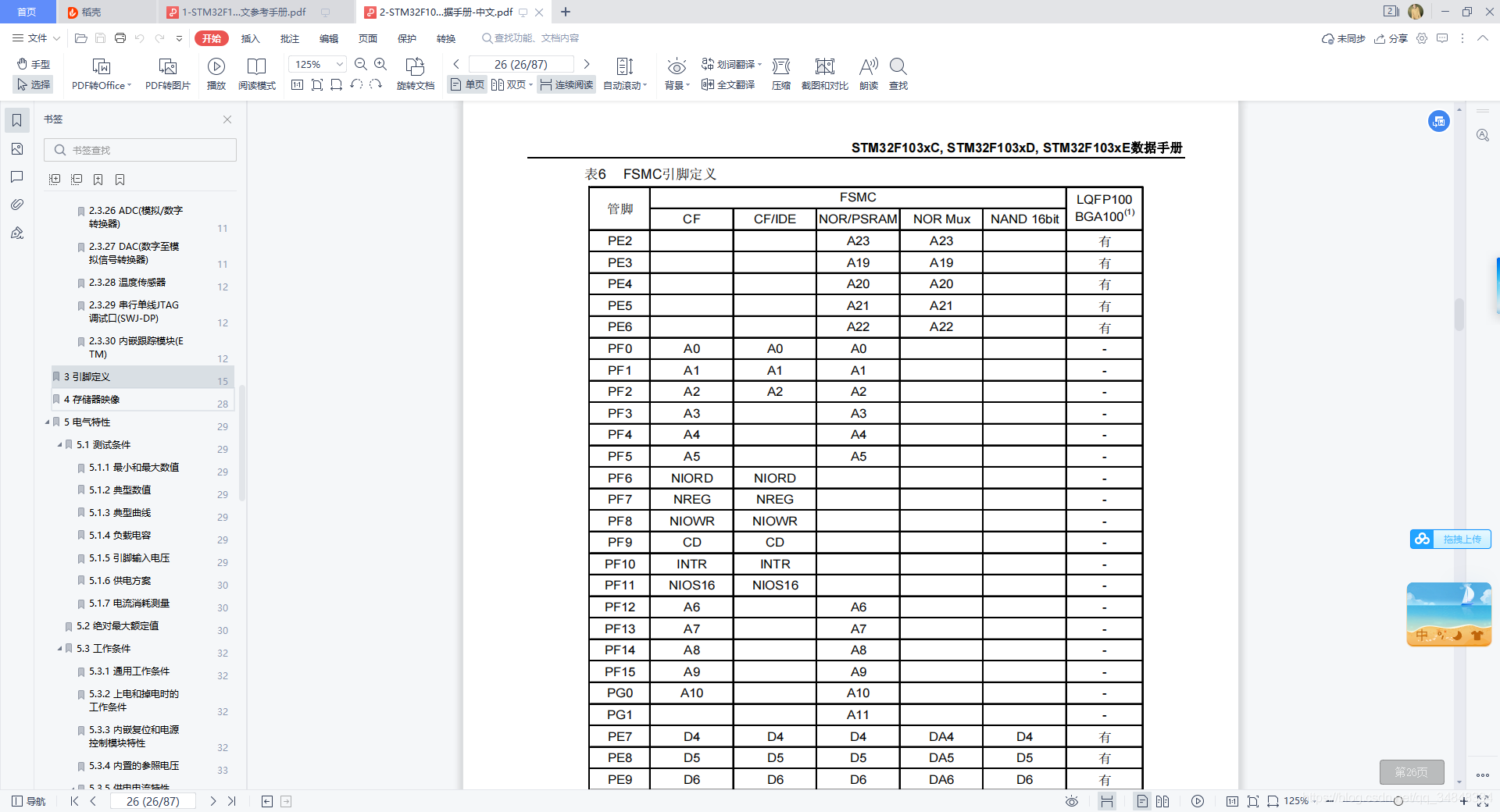Rotate the page clockwise
Viewport: 1500px width, 812px height.
coord(376,84)
